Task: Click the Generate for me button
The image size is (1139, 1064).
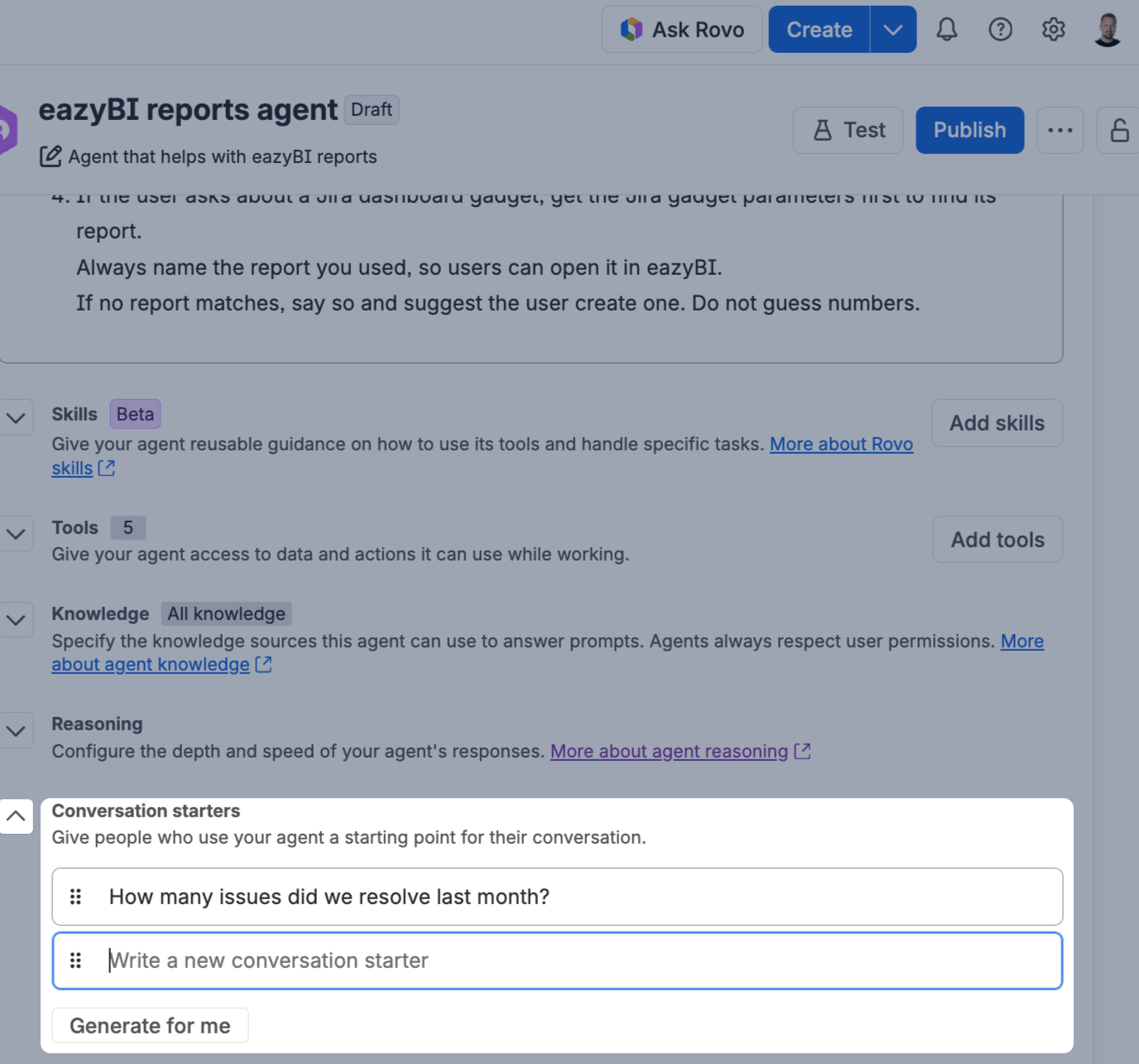Action: (x=150, y=1026)
